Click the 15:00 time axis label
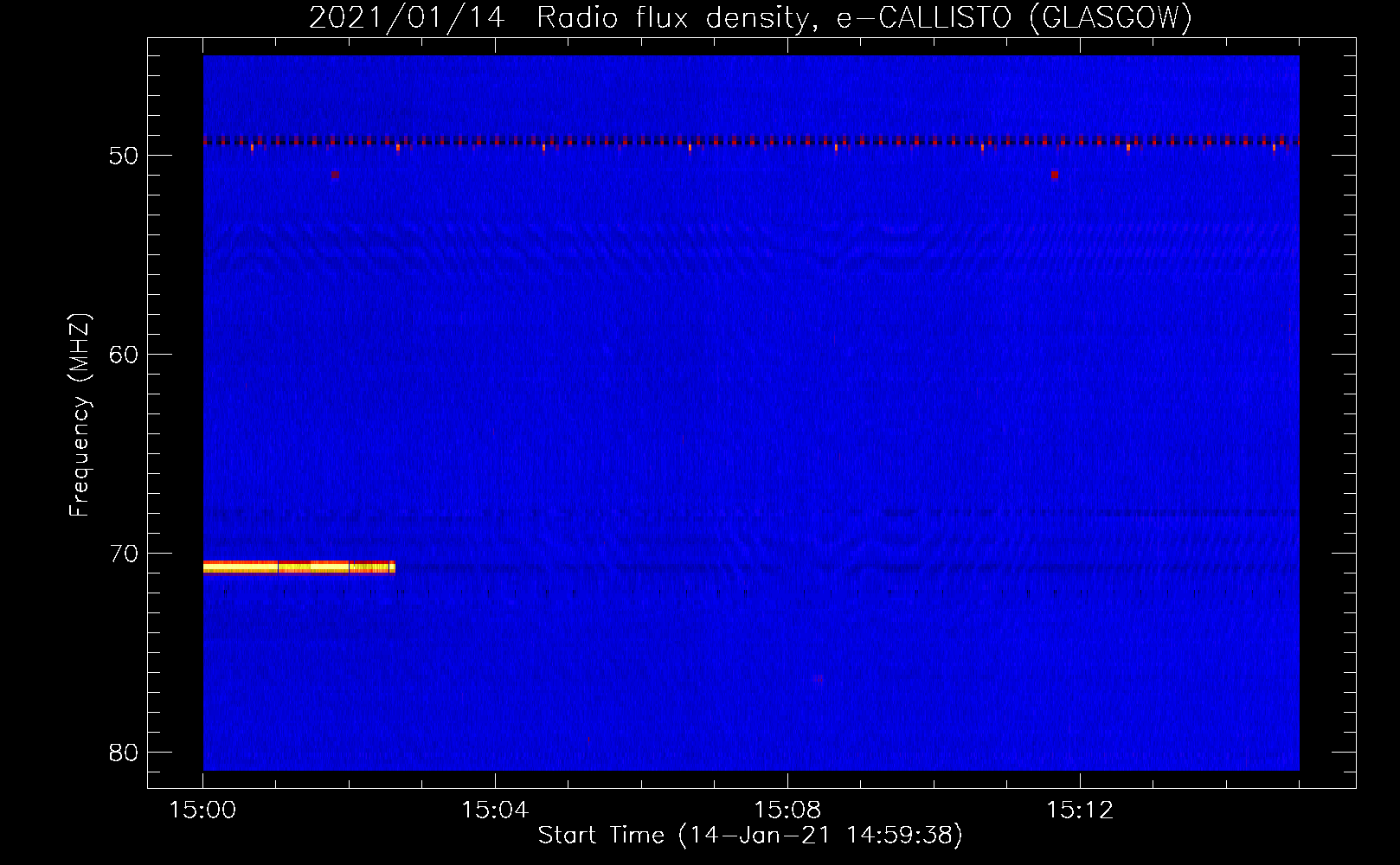The width and height of the screenshot is (1400, 865). [x=202, y=811]
